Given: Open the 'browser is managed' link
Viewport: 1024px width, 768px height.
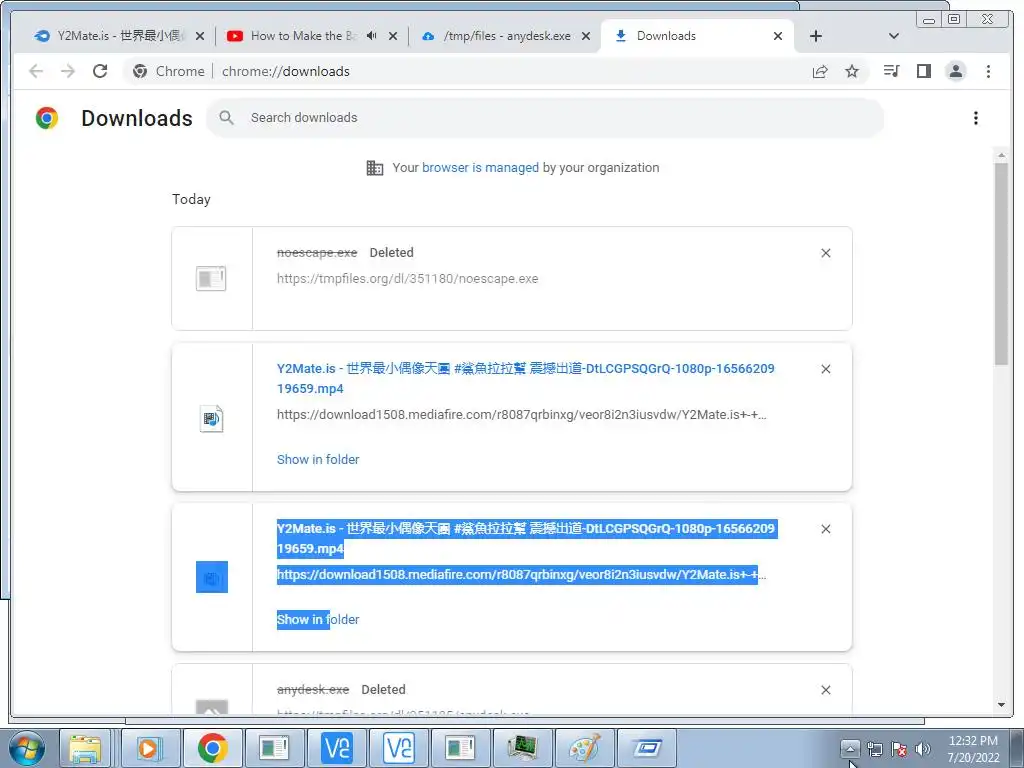Looking at the screenshot, I should pyautogui.click(x=480, y=168).
